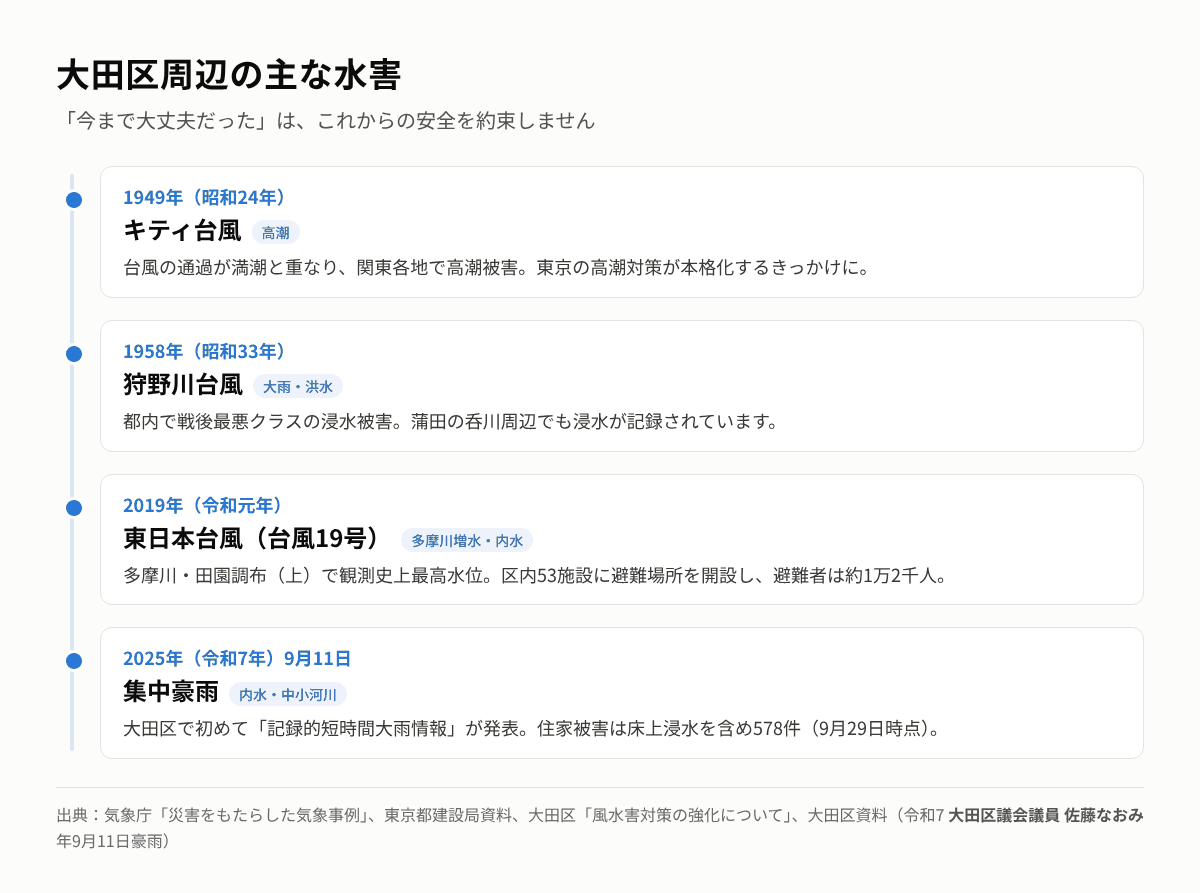The height and width of the screenshot is (893, 1200).
Task: Click the timeline dot for 2019年
Action: tap(73, 508)
